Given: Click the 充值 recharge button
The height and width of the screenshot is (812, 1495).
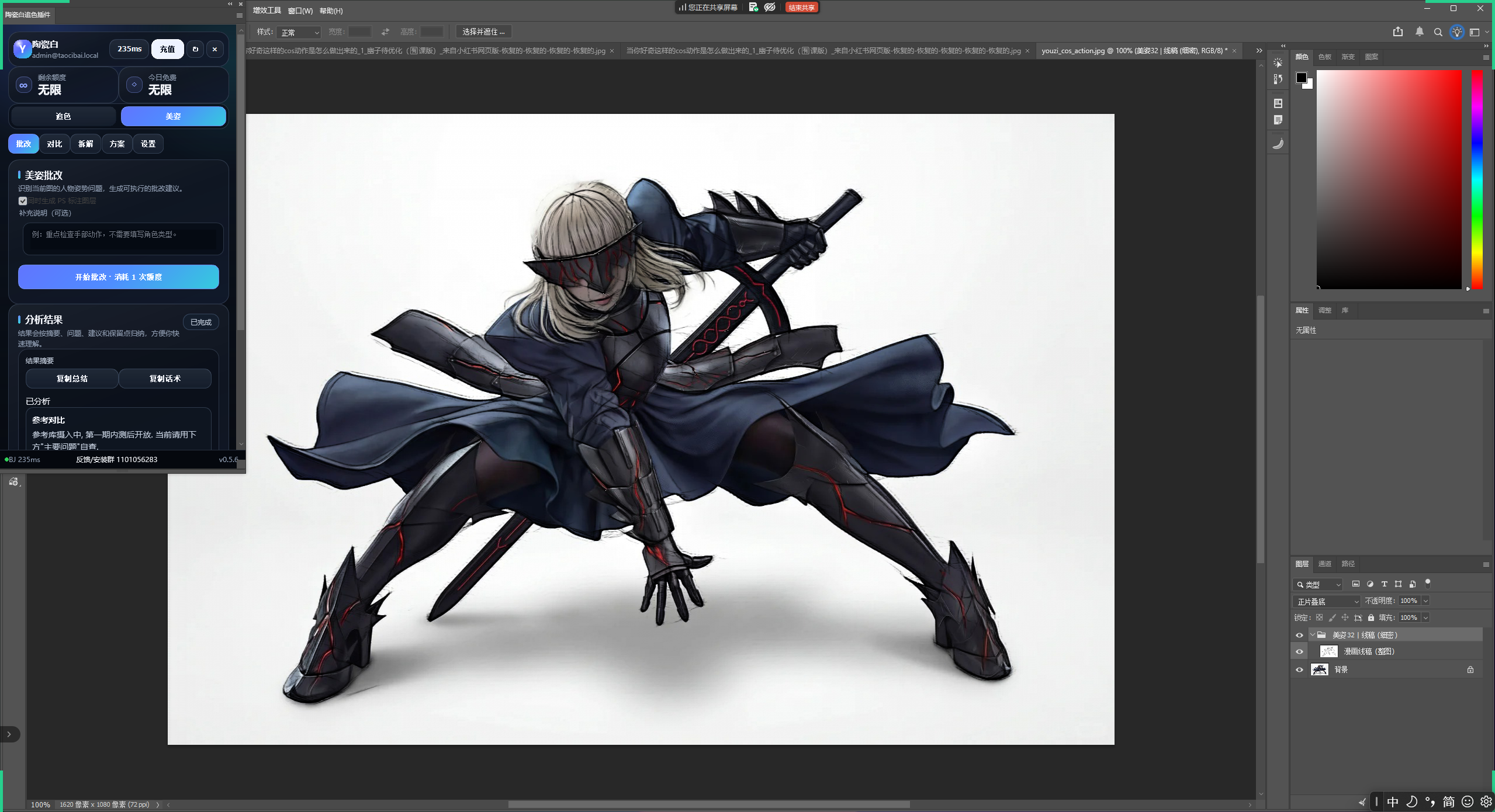Looking at the screenshot, I should (x=168, y=49).
